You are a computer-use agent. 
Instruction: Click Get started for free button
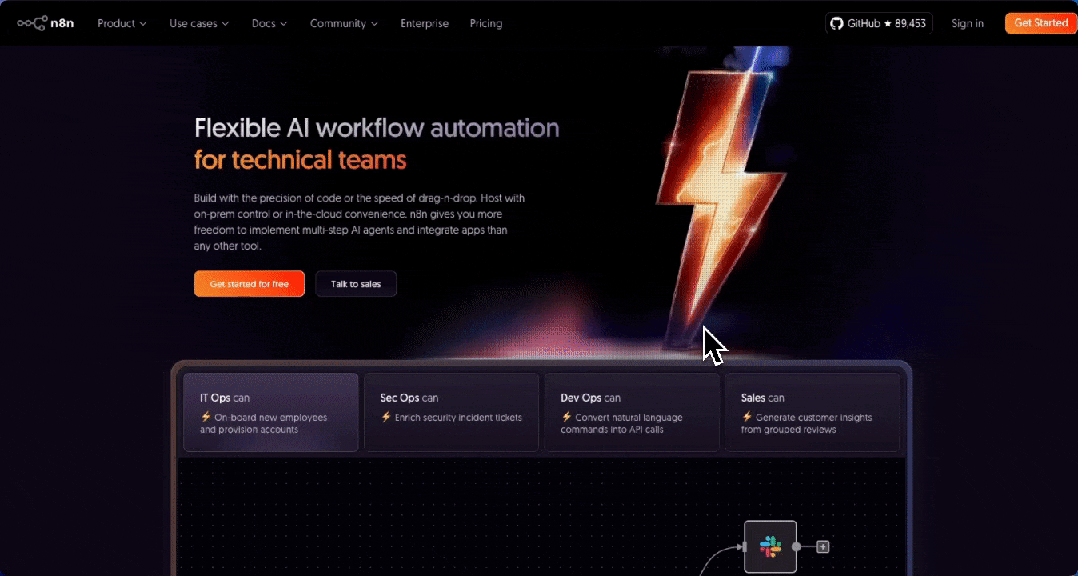click(249, 284)
